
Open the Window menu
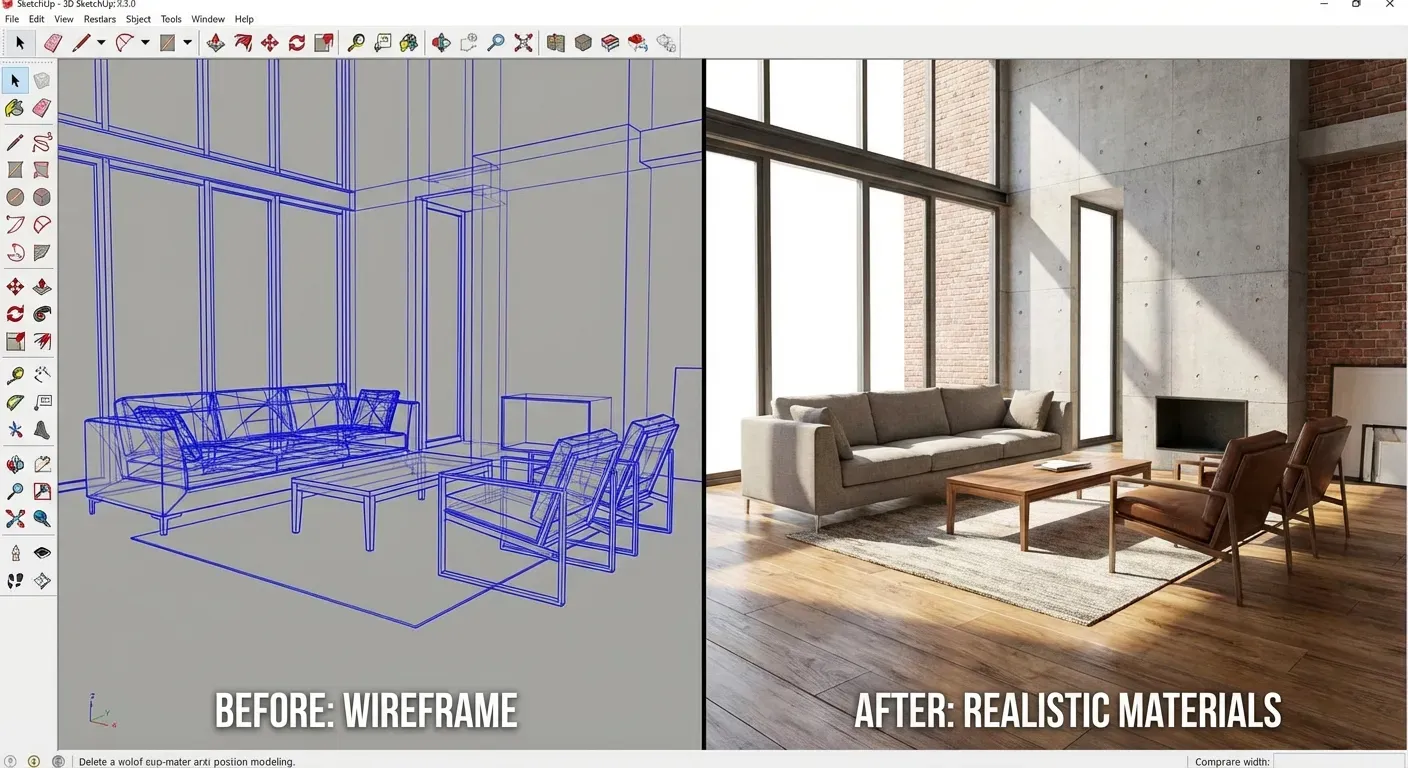click(x=208, y=18)
